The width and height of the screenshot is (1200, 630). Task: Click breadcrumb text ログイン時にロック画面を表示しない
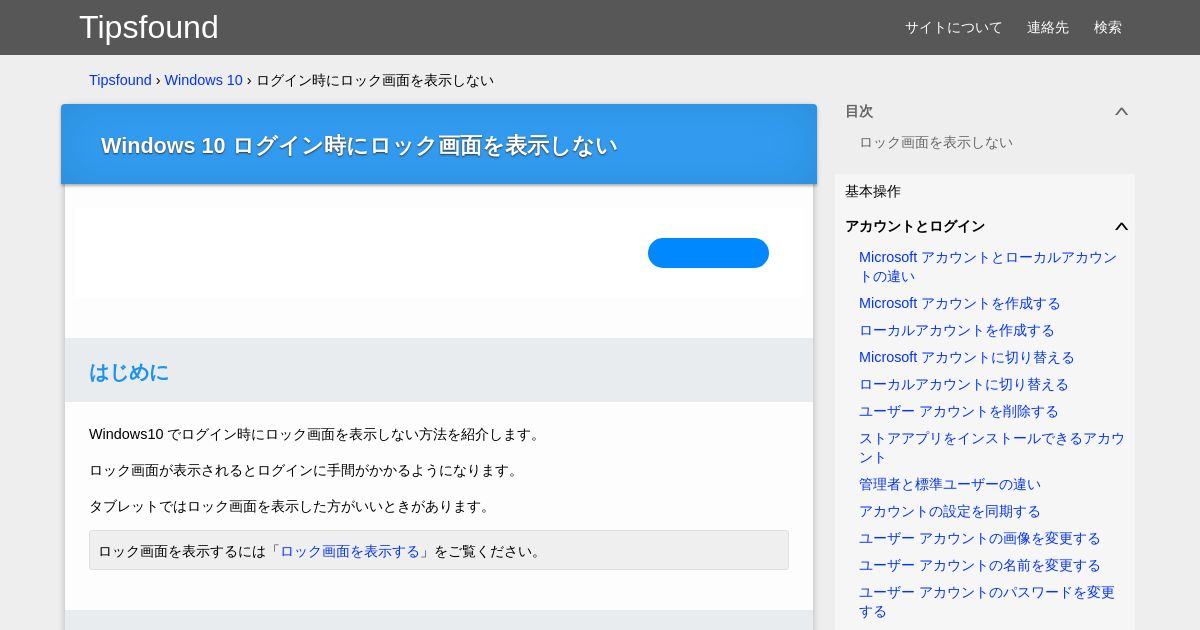[375, 80]
